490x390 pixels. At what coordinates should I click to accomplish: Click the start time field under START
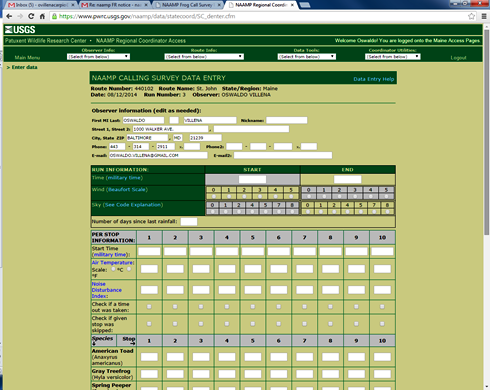click(x=252, y=179)
